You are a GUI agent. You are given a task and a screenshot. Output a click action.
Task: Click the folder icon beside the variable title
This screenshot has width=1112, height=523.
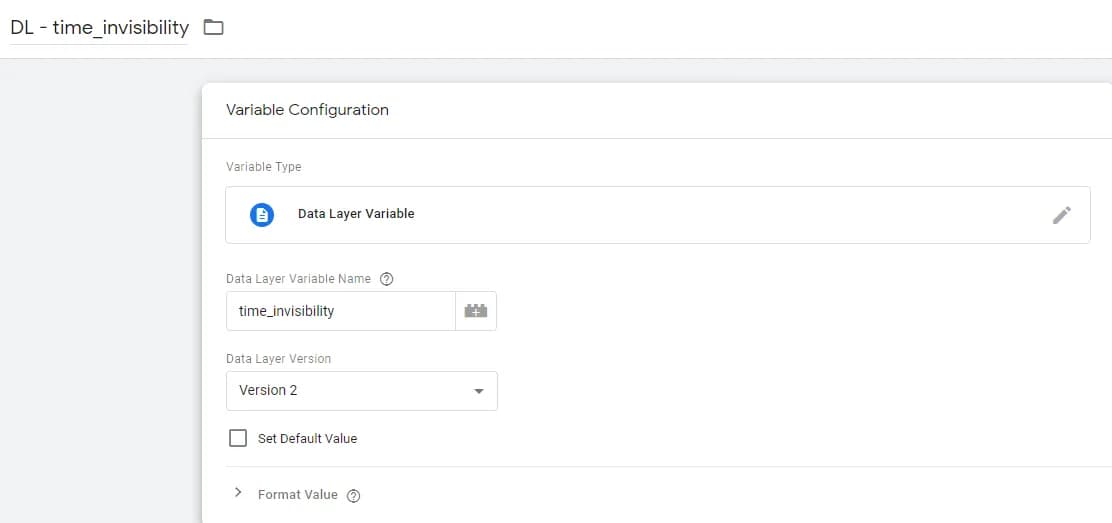[213, 28]
